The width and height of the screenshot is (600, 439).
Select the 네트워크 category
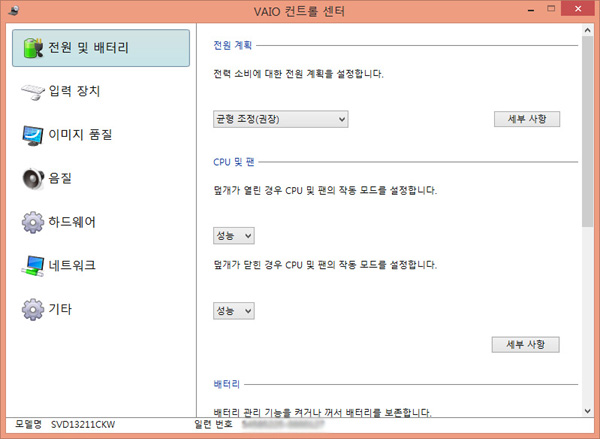pos(101,266)
